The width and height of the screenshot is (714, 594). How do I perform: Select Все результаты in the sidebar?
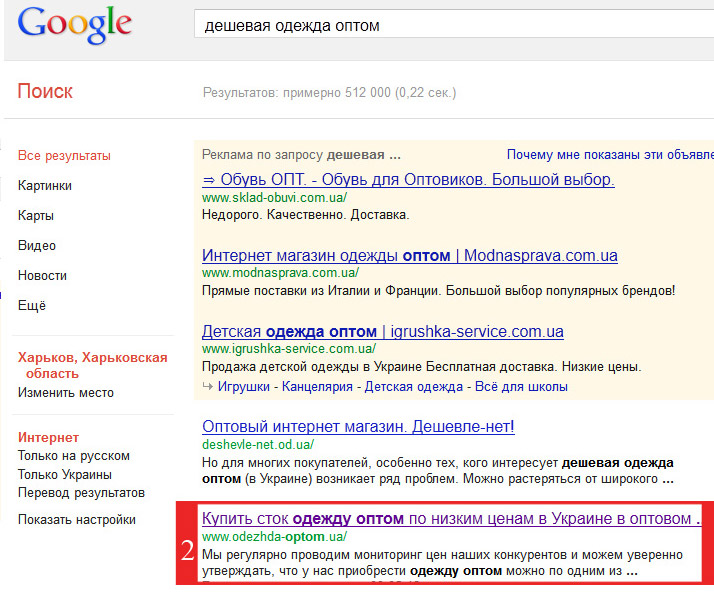[x=64, y=155]
